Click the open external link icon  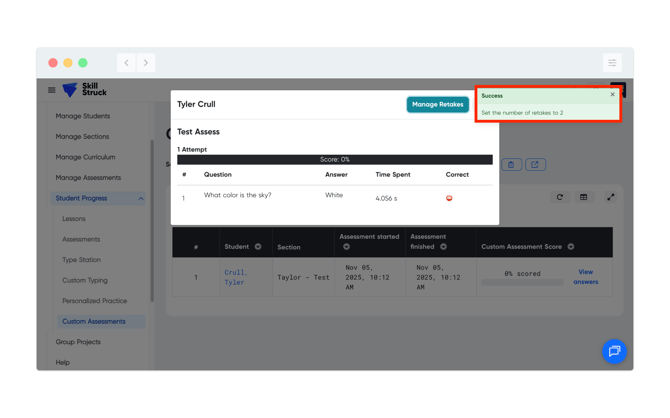[535, 165]
